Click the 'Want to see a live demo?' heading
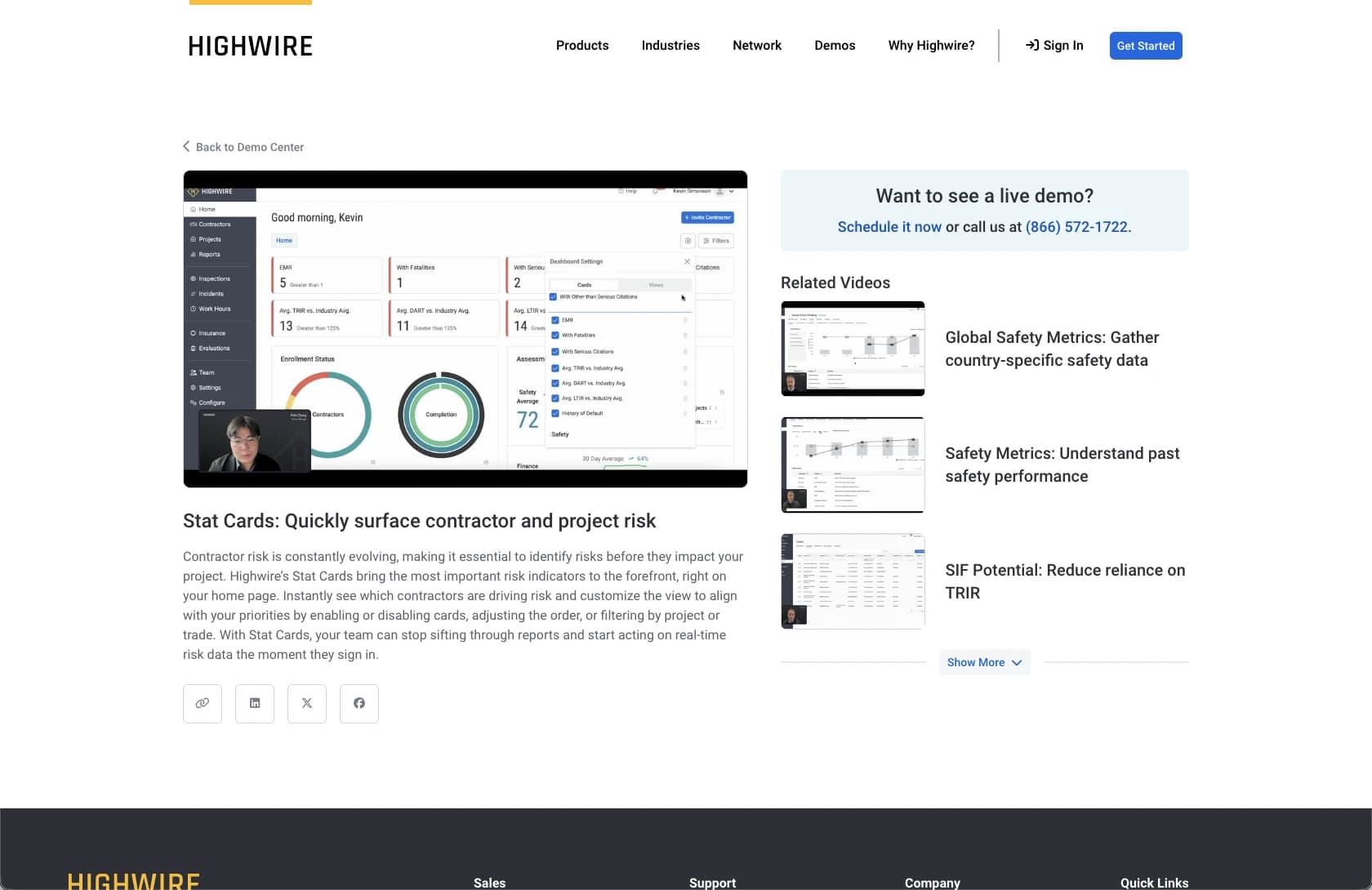The width and height of the screenshot is (1372, 890). coord(985,196)
